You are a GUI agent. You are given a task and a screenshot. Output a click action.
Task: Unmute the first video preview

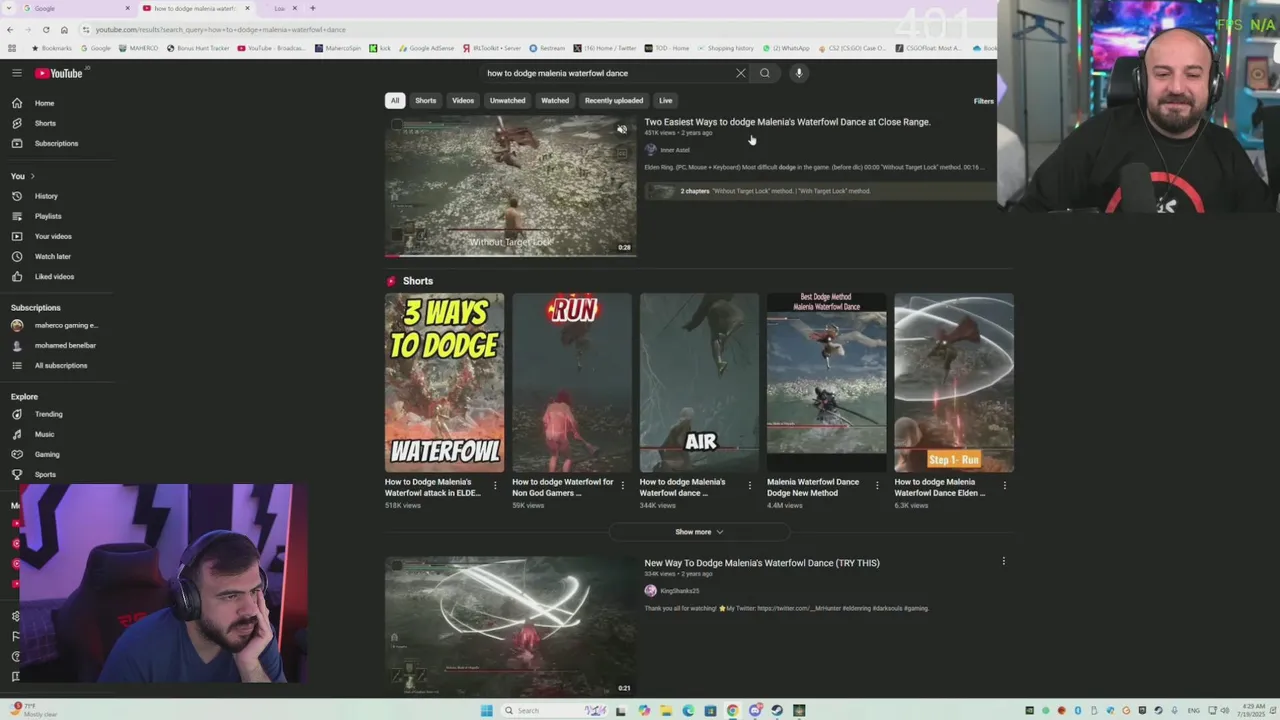tap(622, 129)
